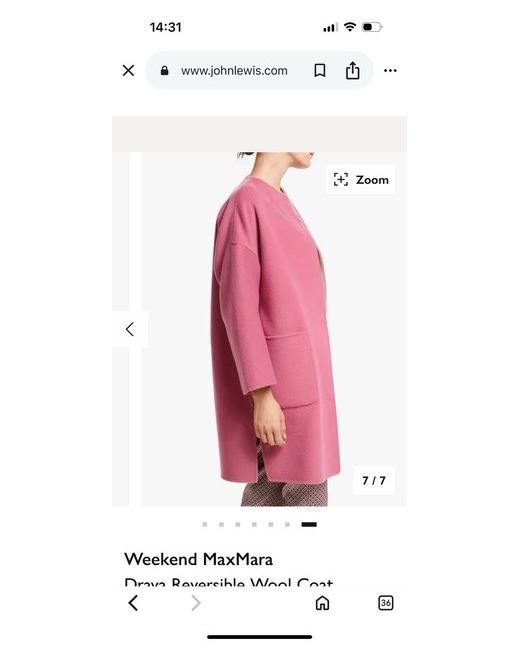Tap the active seventh pagination indicator
520x650 pixels.
point(309,524)
